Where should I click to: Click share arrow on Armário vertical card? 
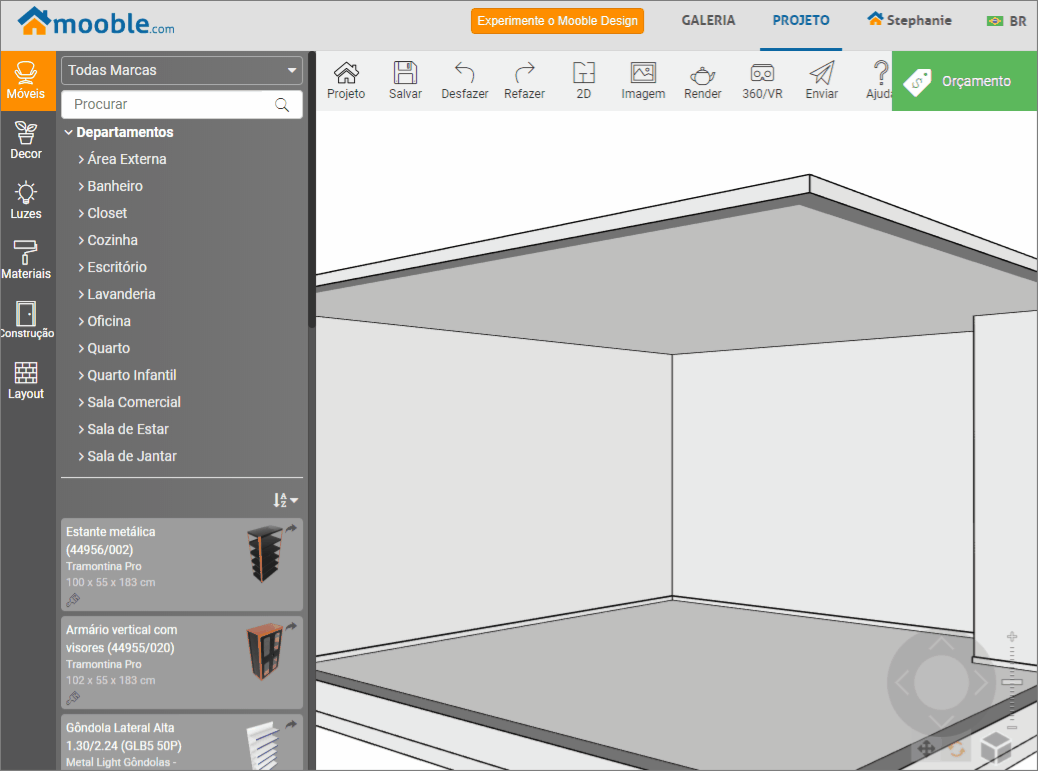coord(291,626)
